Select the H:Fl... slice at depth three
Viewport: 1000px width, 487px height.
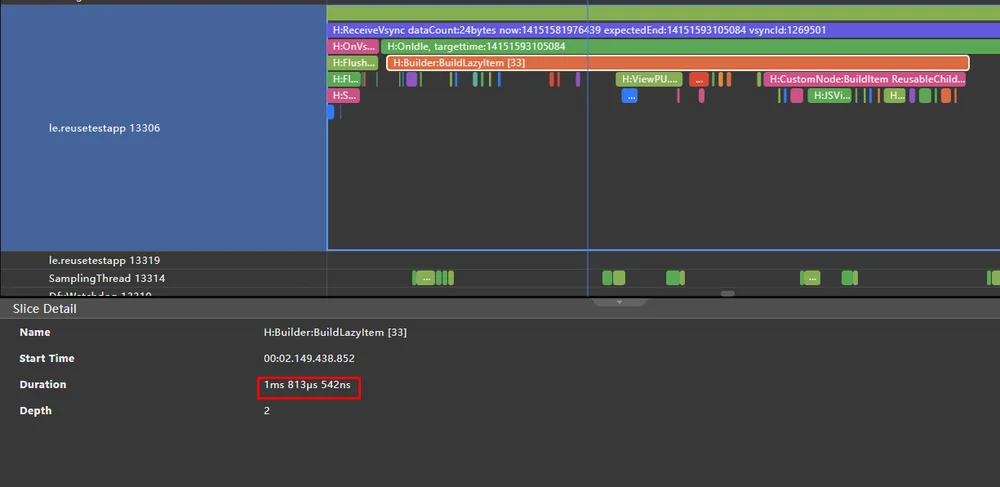344,79
